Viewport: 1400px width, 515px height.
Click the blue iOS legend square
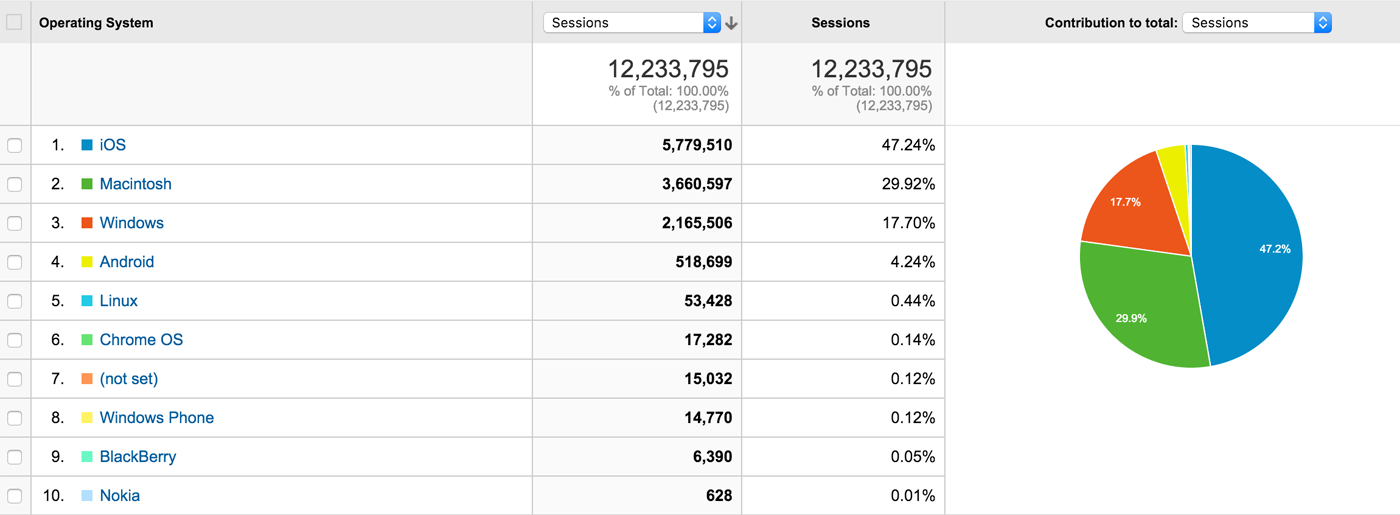(x=87, y=145)
